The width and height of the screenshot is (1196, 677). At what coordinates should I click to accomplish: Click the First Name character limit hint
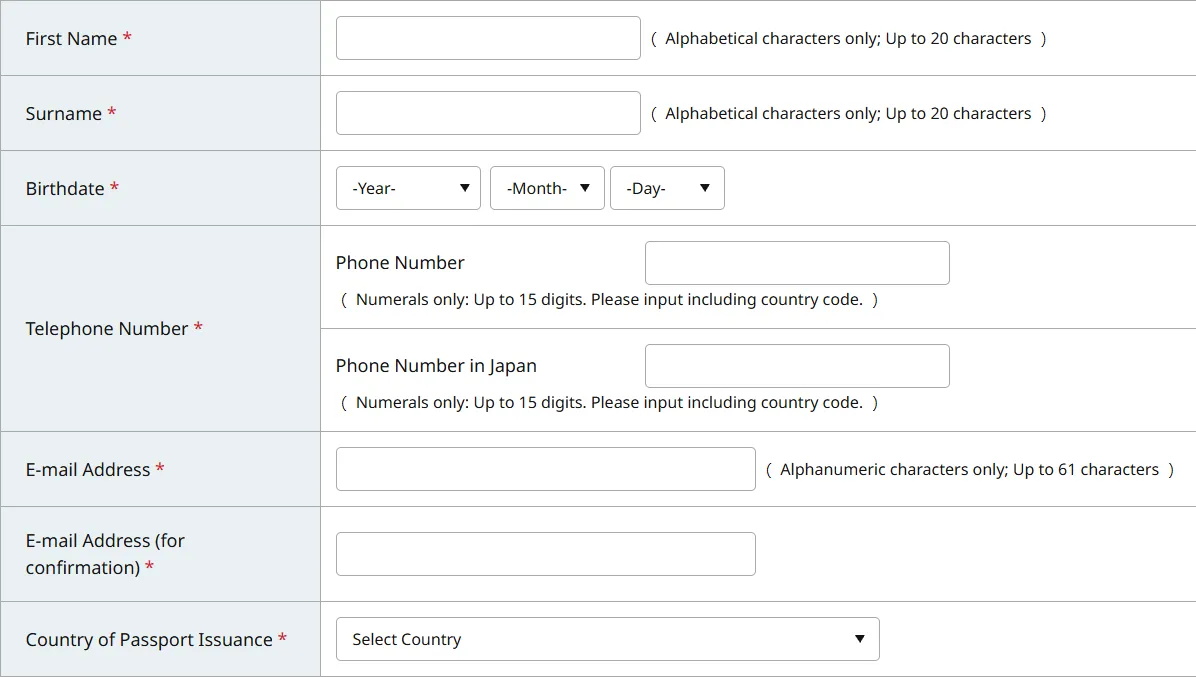[848, 39]
